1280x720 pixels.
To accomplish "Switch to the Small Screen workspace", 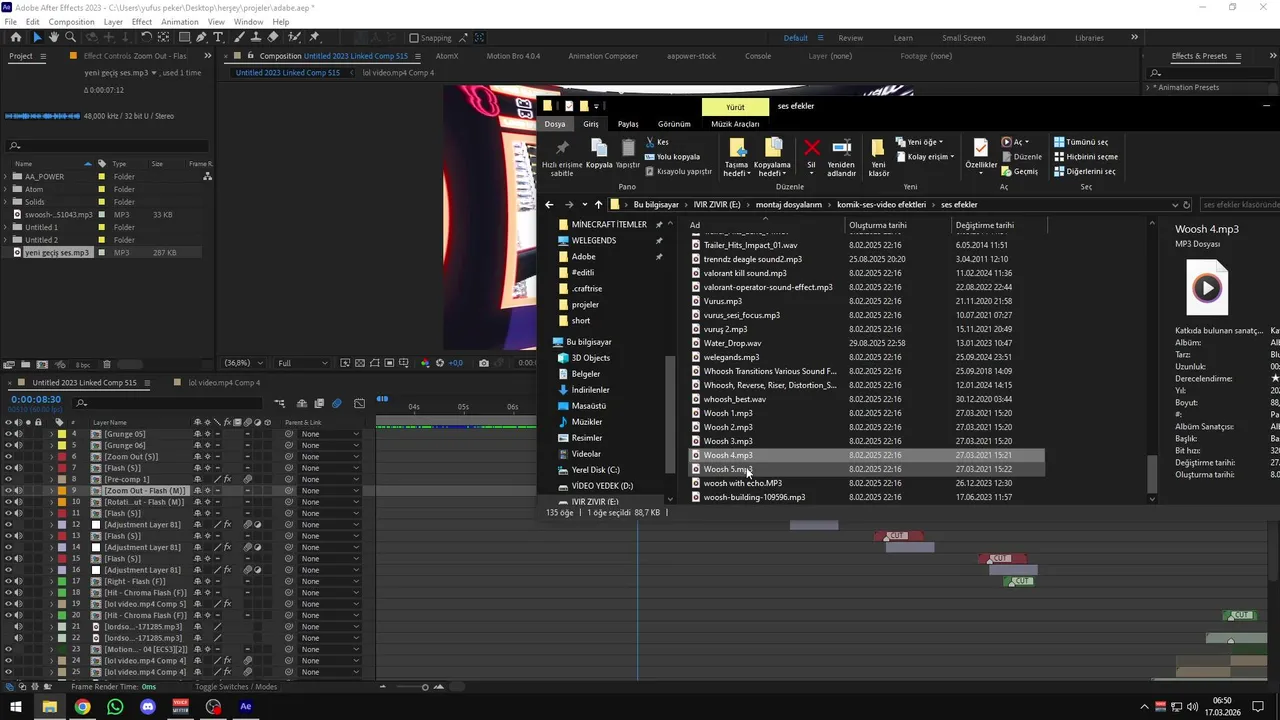I will tap(963, 38).
